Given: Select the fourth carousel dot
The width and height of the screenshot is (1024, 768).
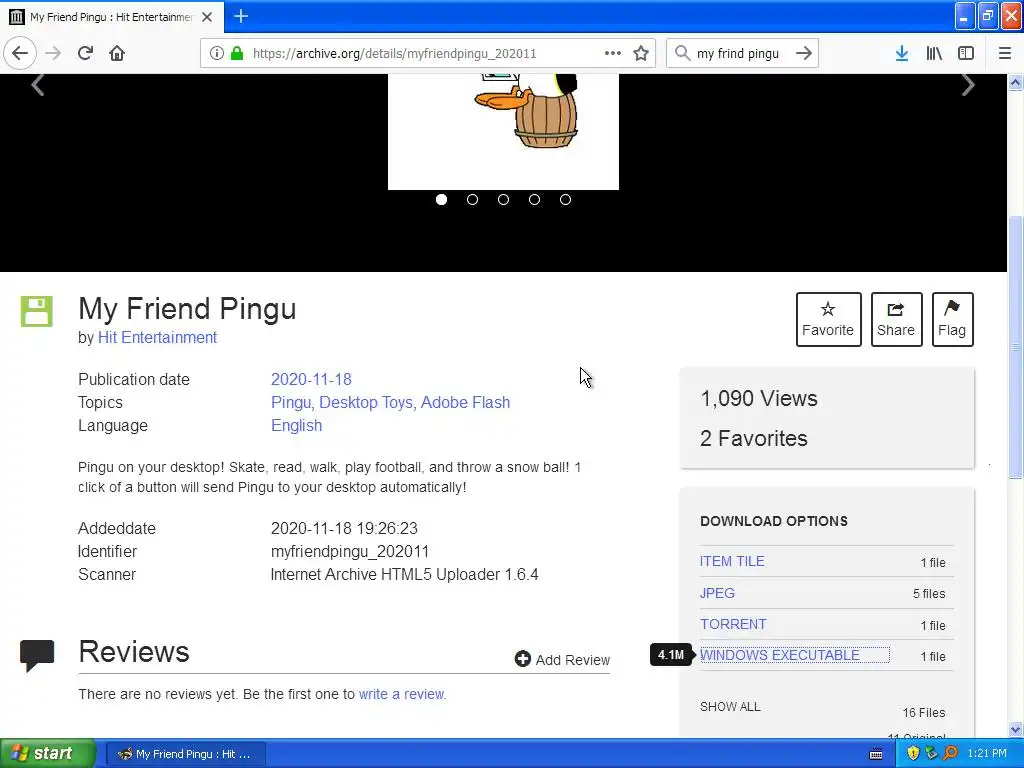Looking at the screenshot, I should tap(534, 199).
